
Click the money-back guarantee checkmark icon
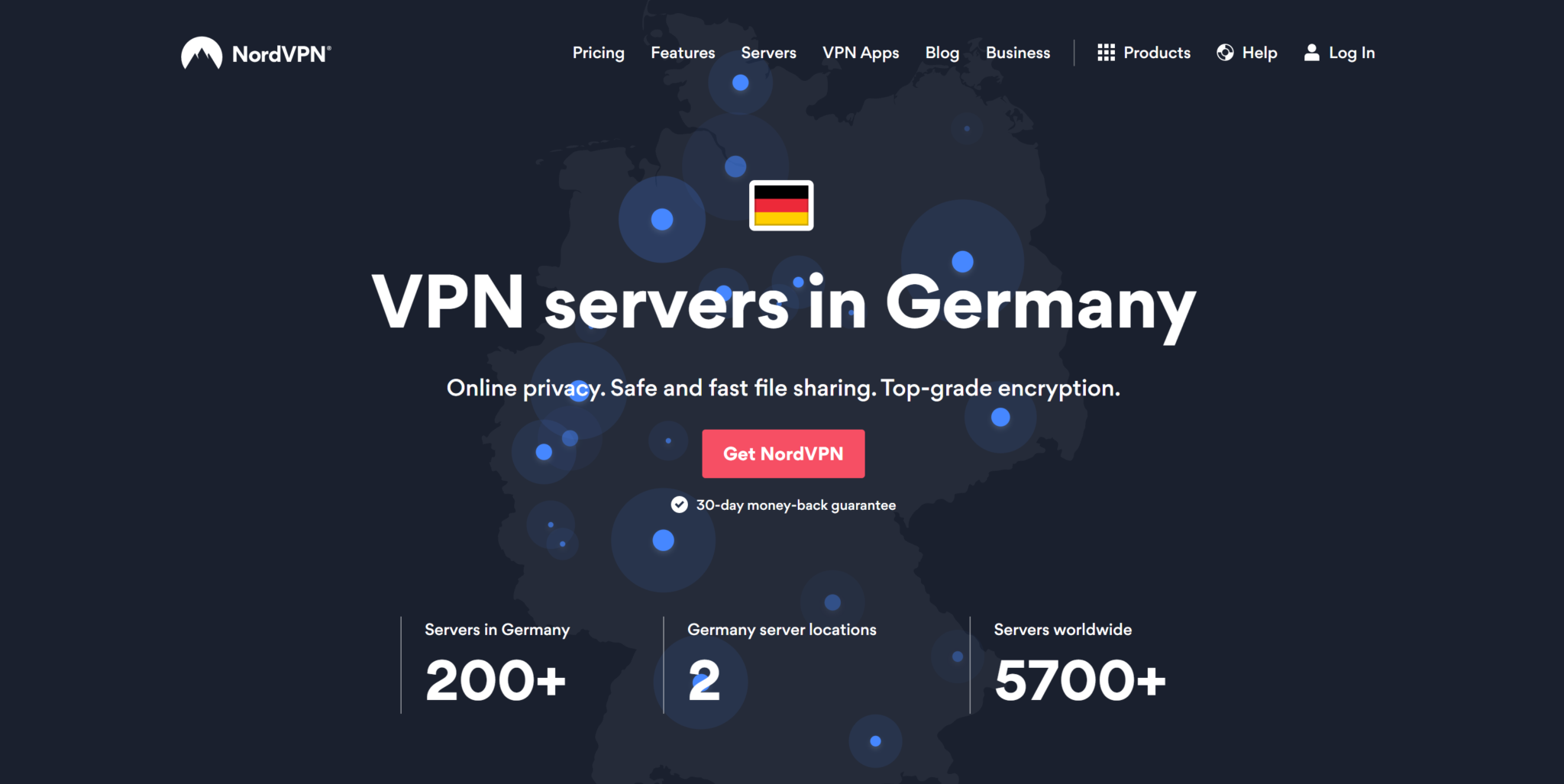pyautogui.click(x=679, y=505)
